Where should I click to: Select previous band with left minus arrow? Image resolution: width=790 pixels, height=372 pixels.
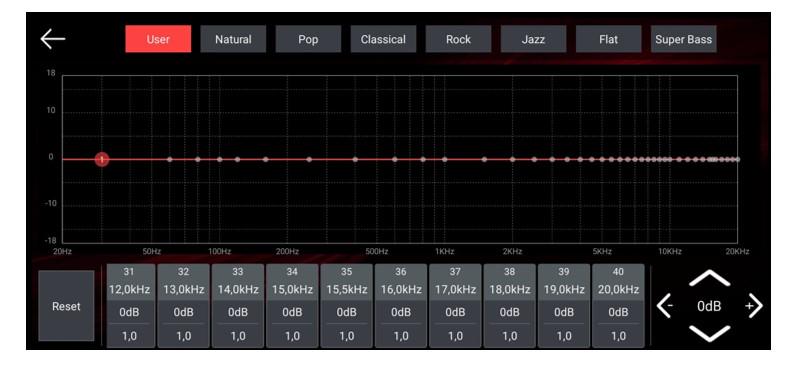click(x=665, y=306)
